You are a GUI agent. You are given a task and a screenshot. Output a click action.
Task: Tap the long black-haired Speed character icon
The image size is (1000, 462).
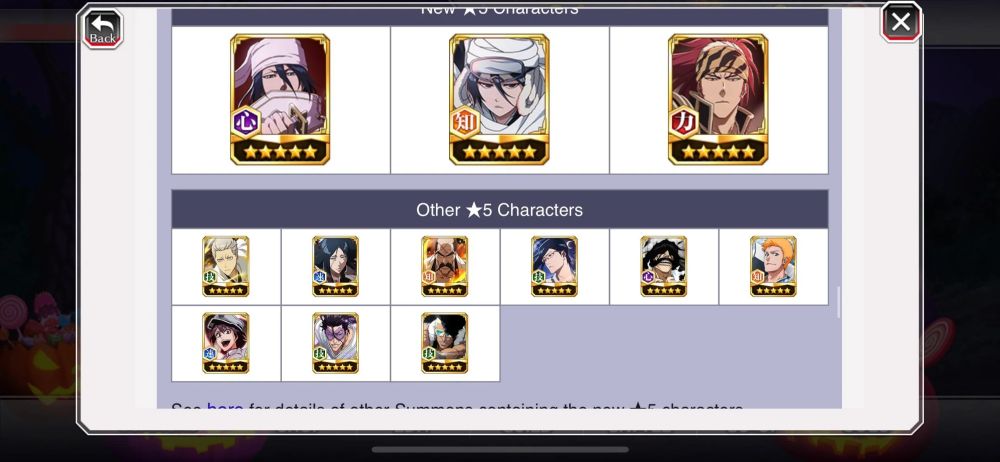[335, 266]
